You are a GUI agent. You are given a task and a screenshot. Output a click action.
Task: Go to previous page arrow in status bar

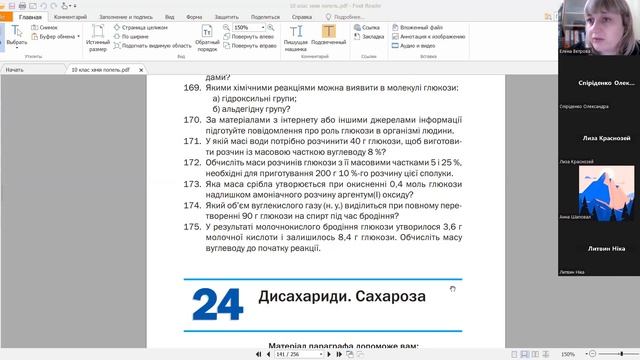(268, 354)
